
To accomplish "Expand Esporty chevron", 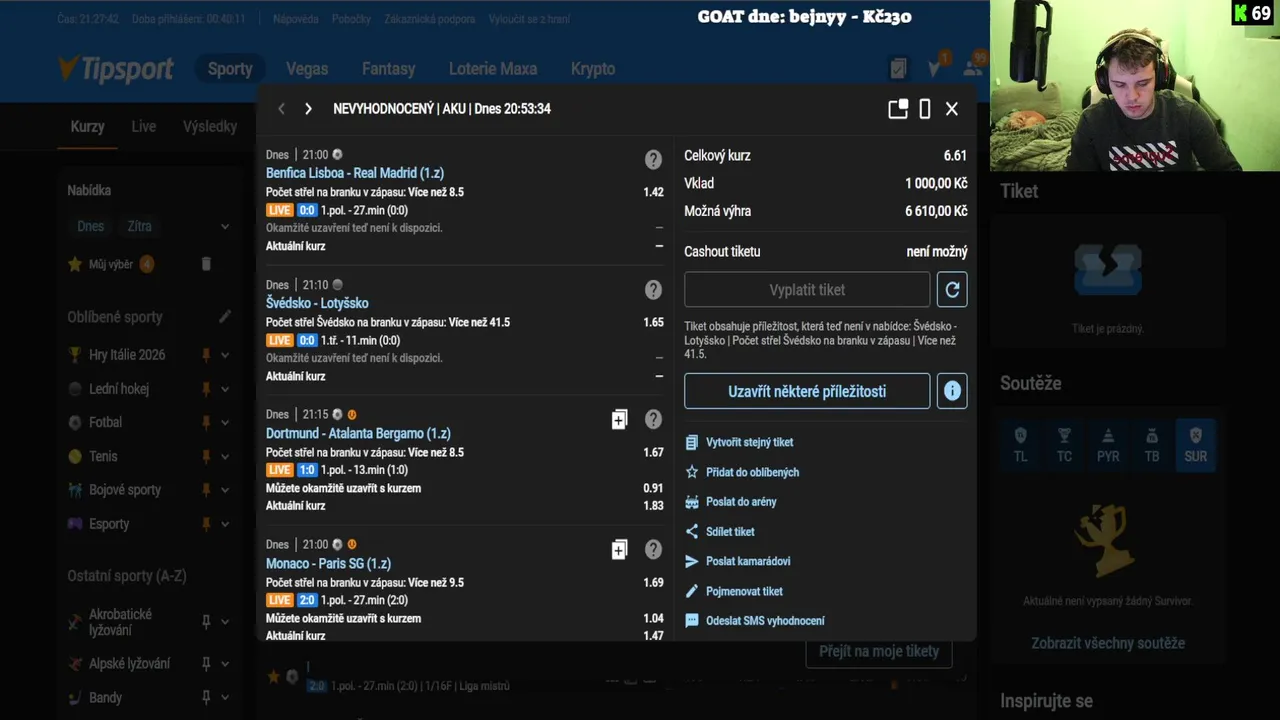I will [225, 524].
